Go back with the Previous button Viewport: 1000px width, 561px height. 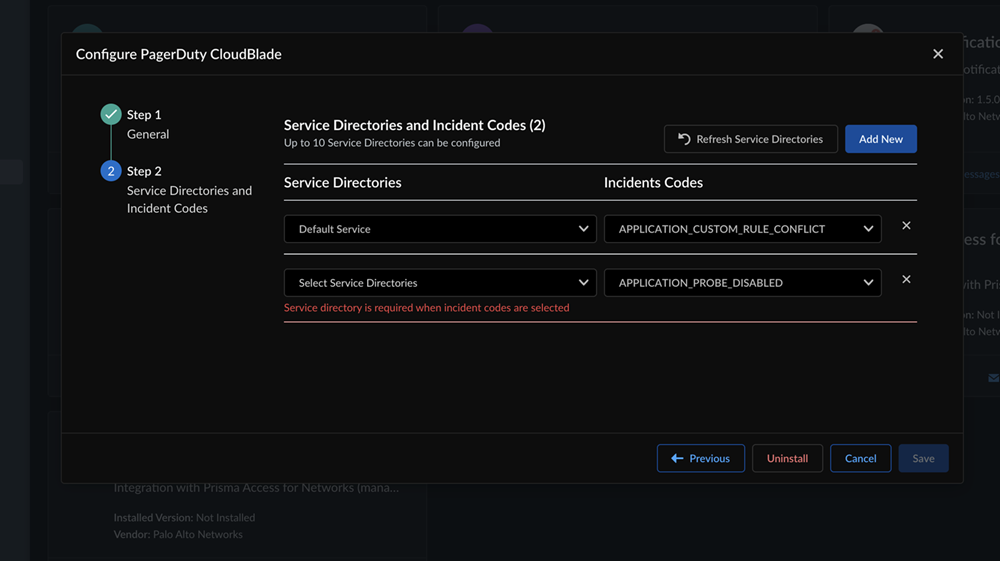(701, 458)
